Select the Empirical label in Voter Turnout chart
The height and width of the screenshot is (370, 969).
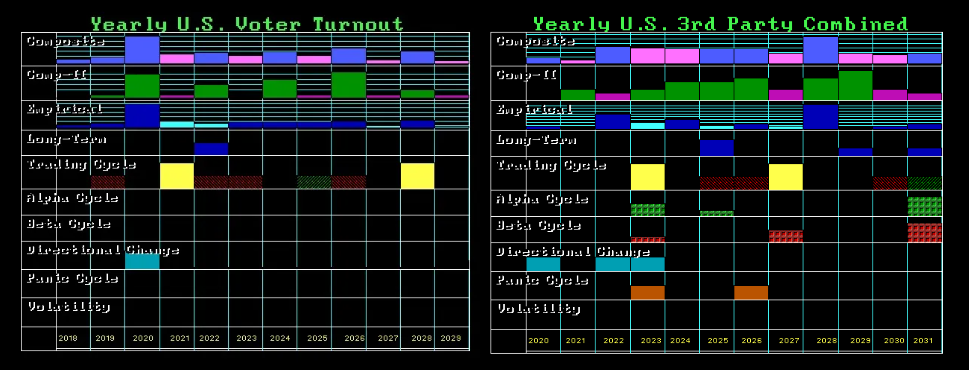point(64,109)
